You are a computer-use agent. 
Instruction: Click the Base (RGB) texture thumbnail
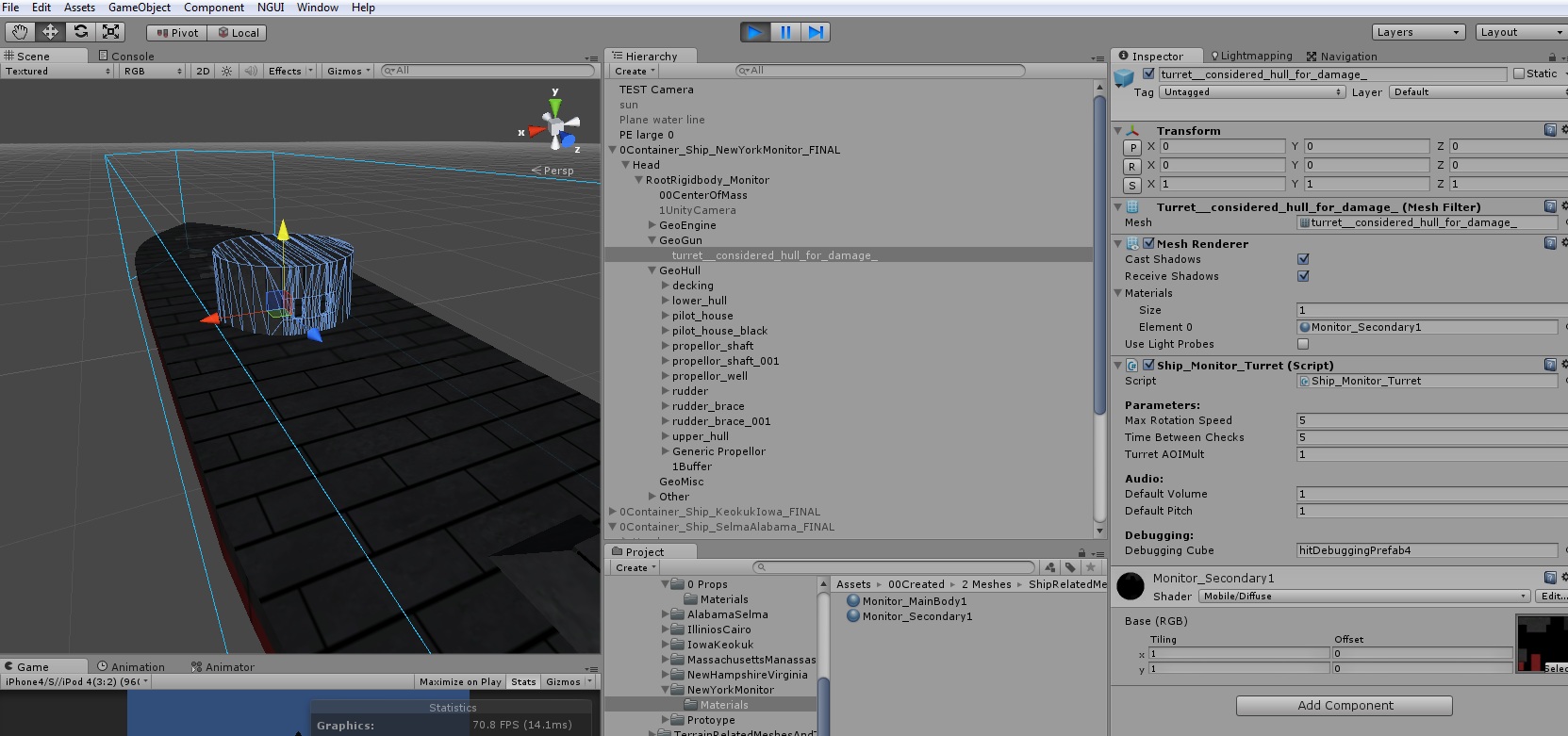point(1542,643)
